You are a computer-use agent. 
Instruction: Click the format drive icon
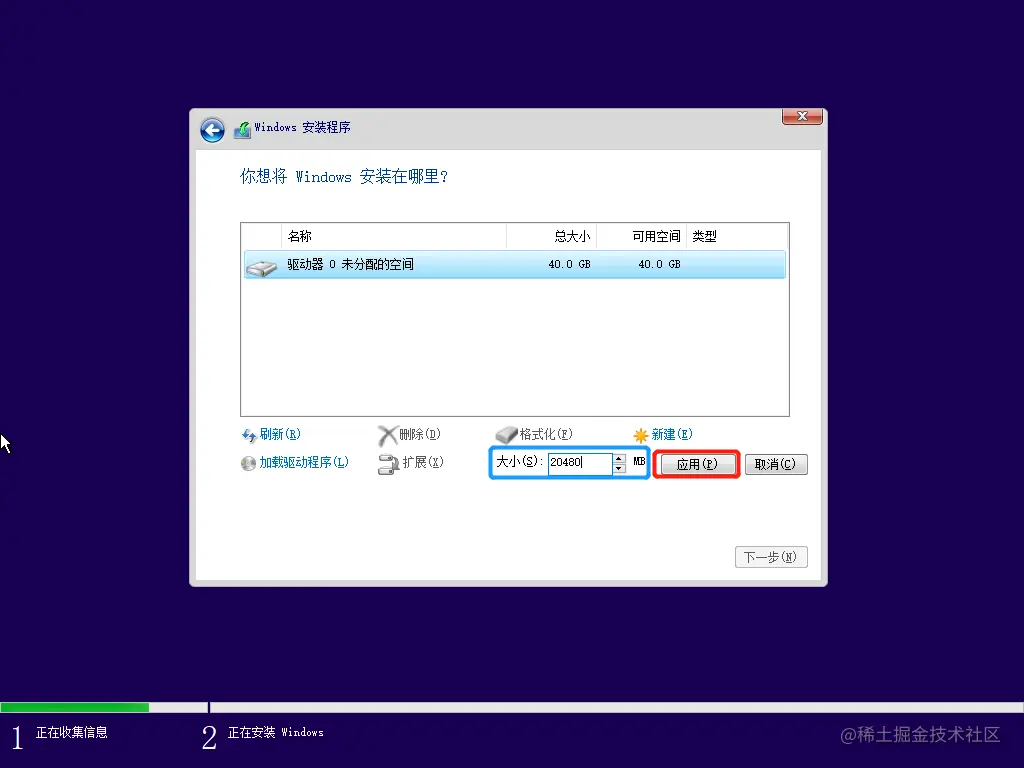click(506, 434)
